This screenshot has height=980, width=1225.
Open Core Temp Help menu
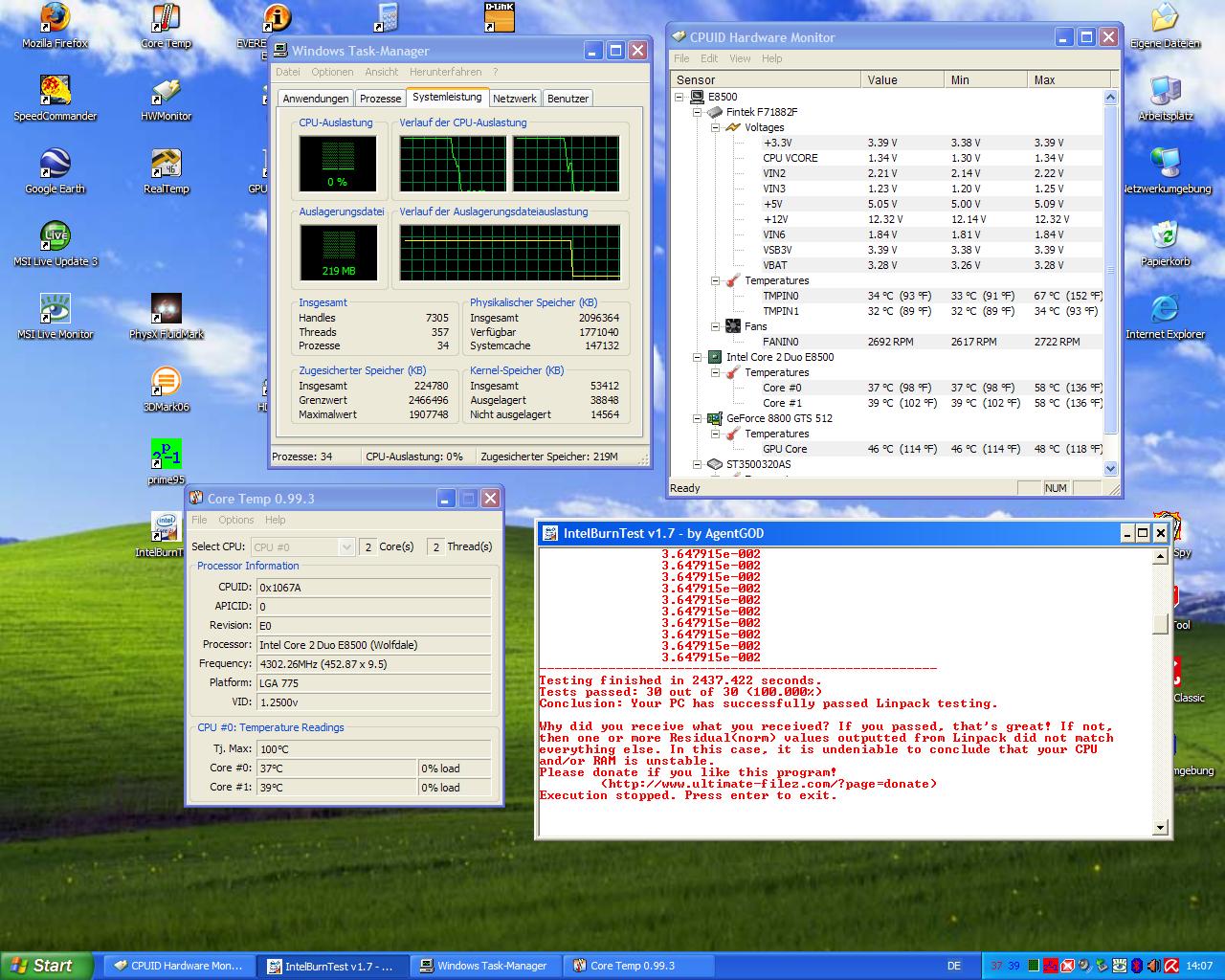(276, 520)
